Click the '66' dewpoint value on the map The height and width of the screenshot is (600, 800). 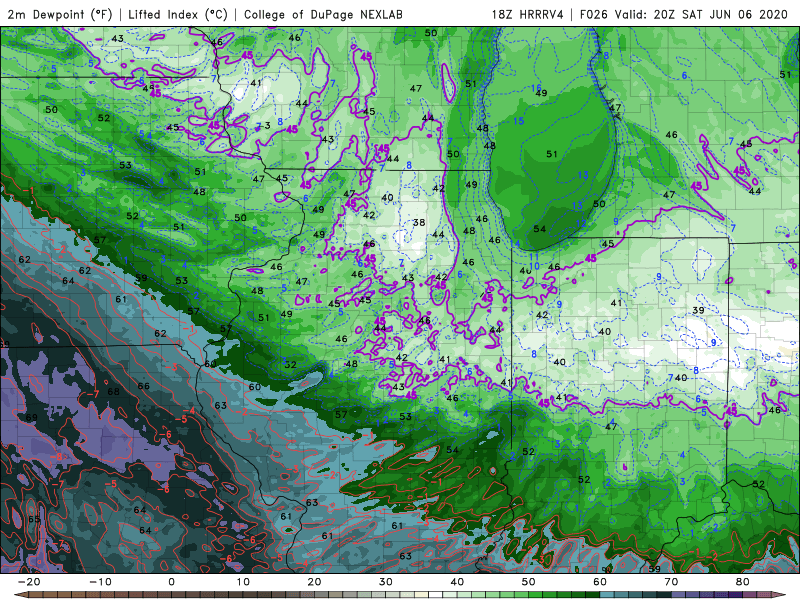144,386
